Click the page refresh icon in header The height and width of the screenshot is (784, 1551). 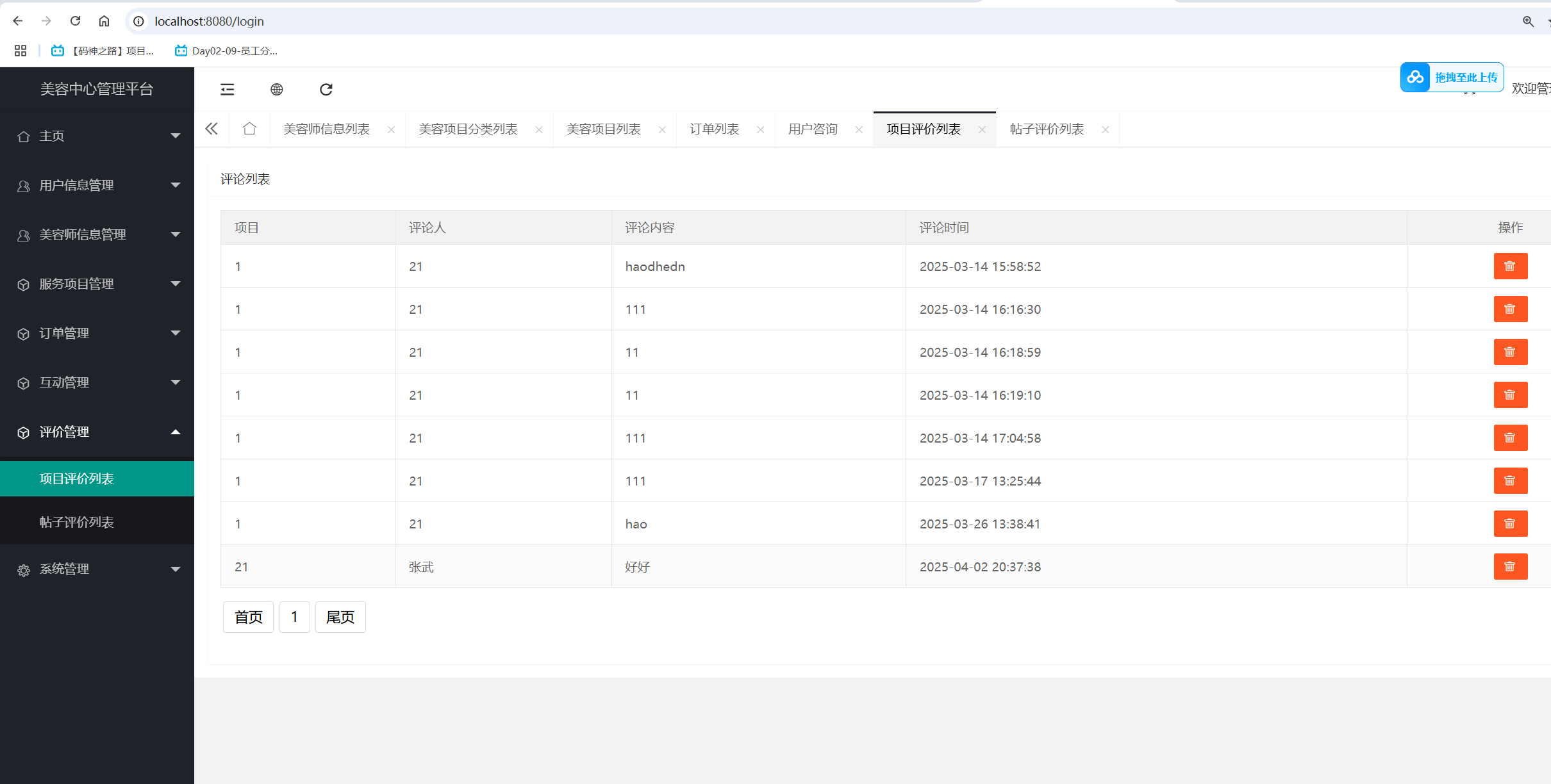[326, 89]
